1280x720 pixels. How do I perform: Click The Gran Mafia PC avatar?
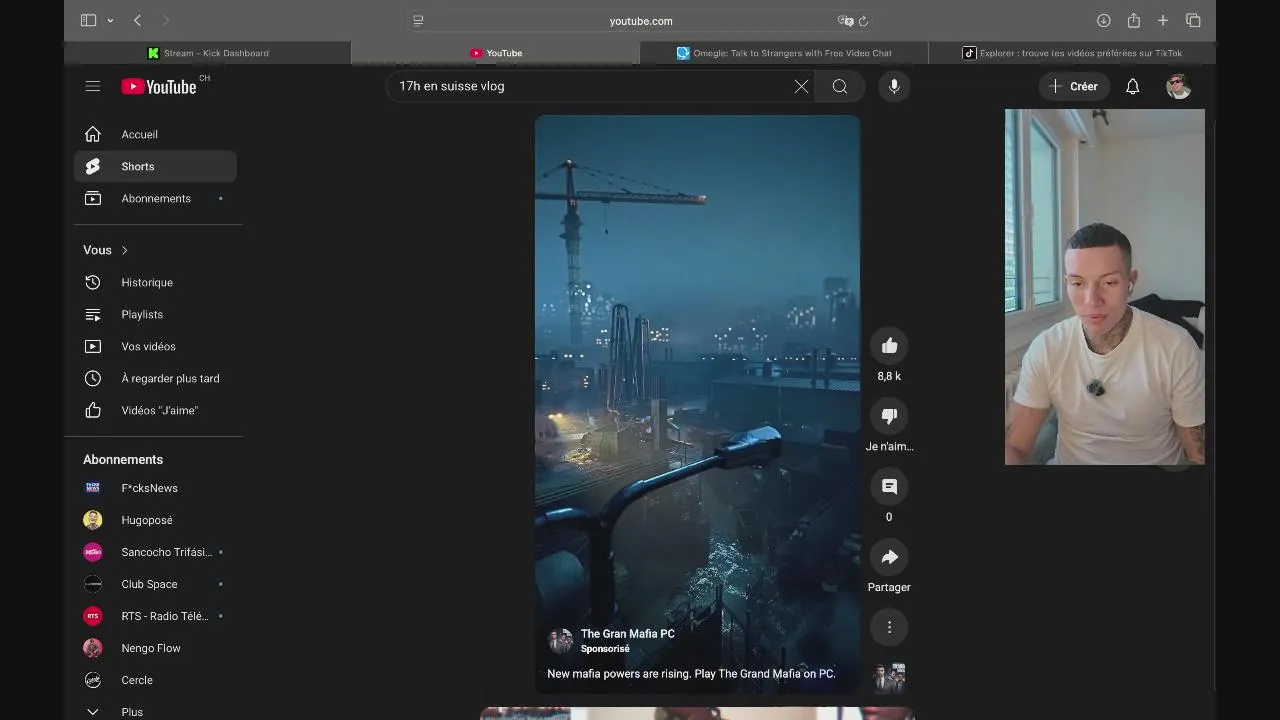tap(561, 641)
